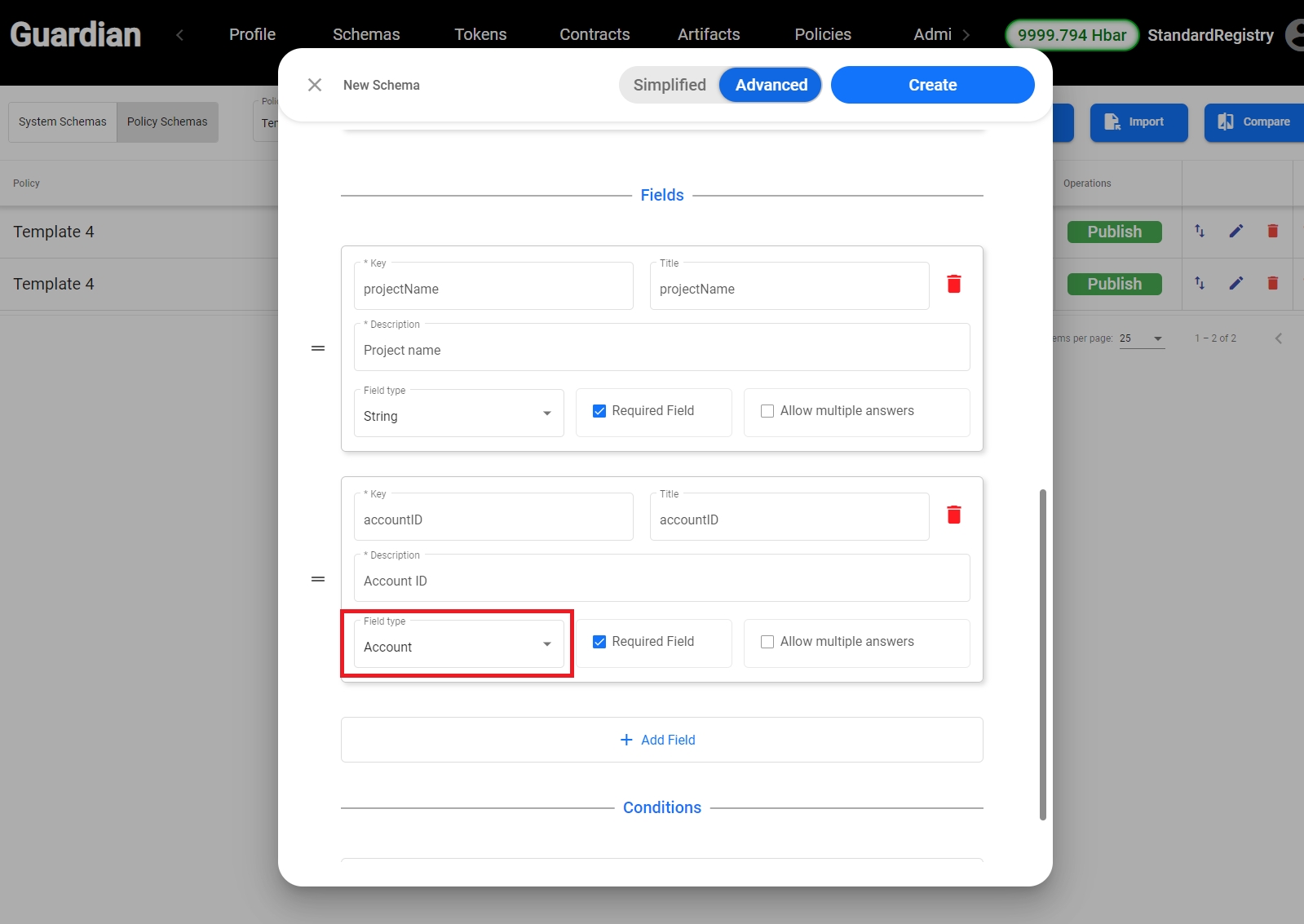The height and width of the screenshot is (924, 1304).
Task: Grab the drag handle beside projectName field
Action: [x=318, y=348]
